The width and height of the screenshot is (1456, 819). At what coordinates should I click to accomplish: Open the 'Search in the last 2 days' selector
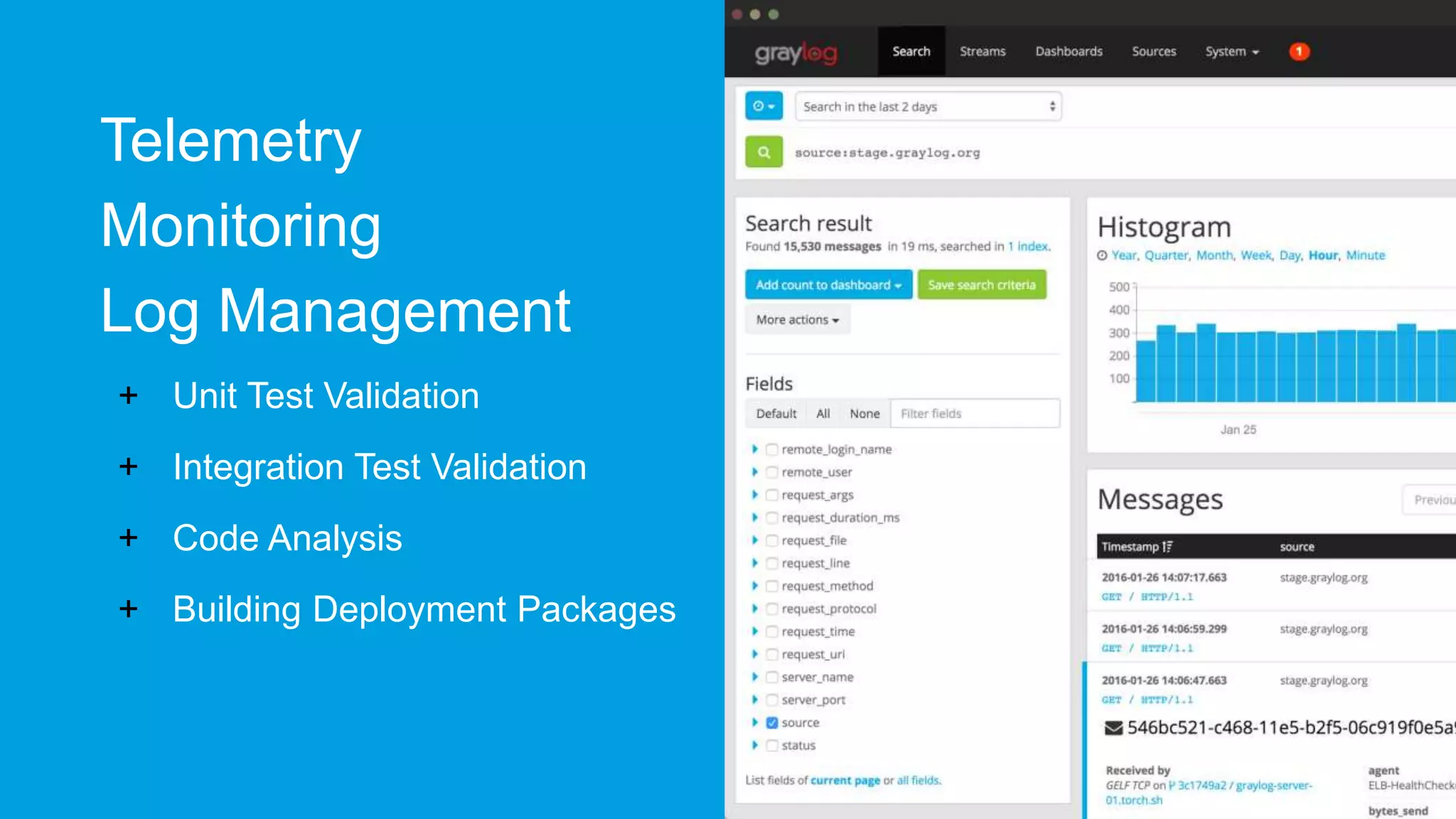point(928,107)
